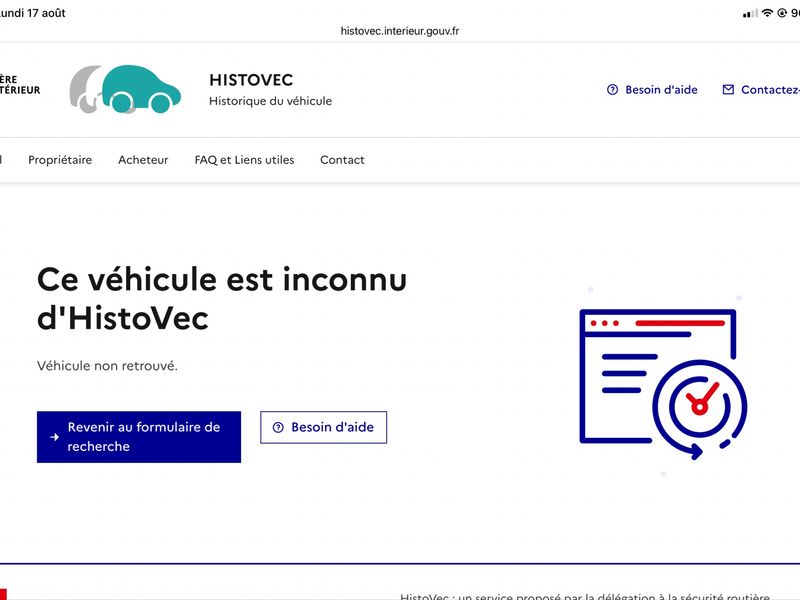The image size is (800, 600).
Task: Click the question mark icon in header help link
Action: click(x=612, y=90)
